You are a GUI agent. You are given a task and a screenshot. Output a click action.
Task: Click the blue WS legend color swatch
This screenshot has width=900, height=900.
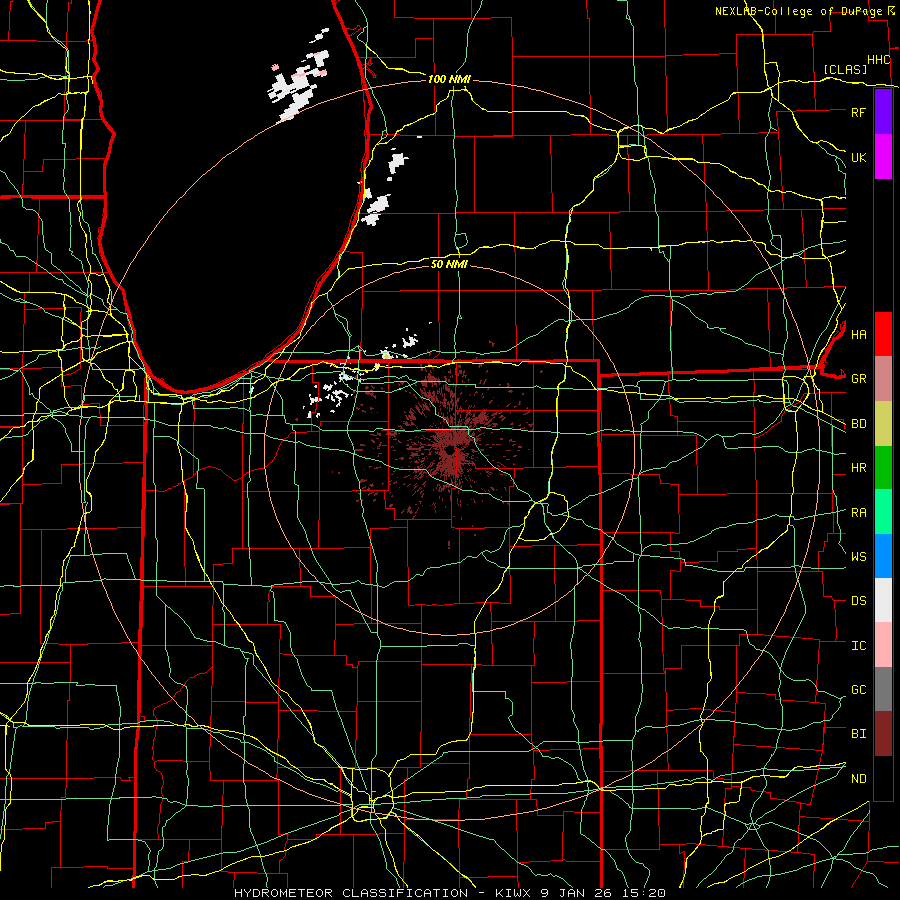point(883,556)
